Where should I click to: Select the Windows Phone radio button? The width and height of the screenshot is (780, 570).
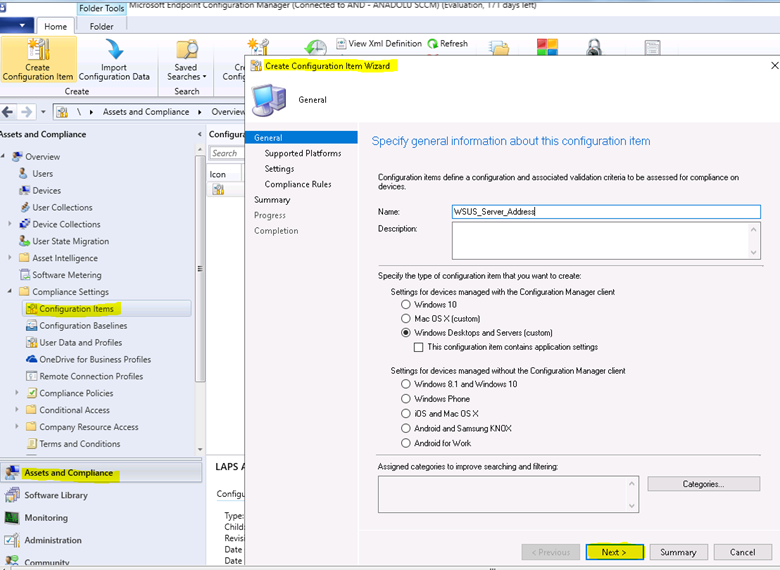(406, 399)
